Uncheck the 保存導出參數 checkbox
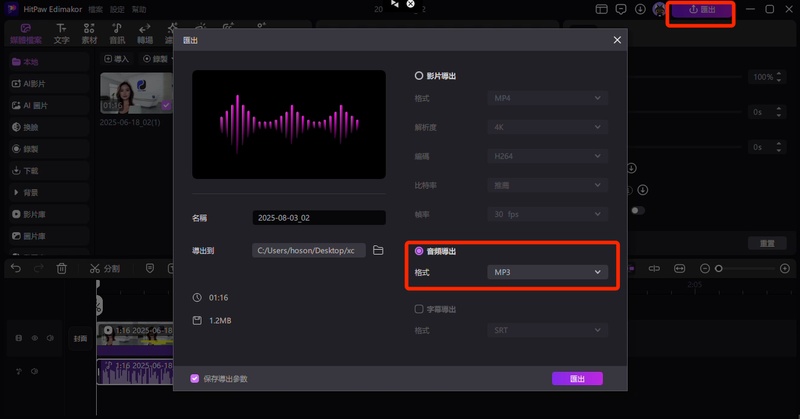 pyautogui.click(x=195, y=378)
